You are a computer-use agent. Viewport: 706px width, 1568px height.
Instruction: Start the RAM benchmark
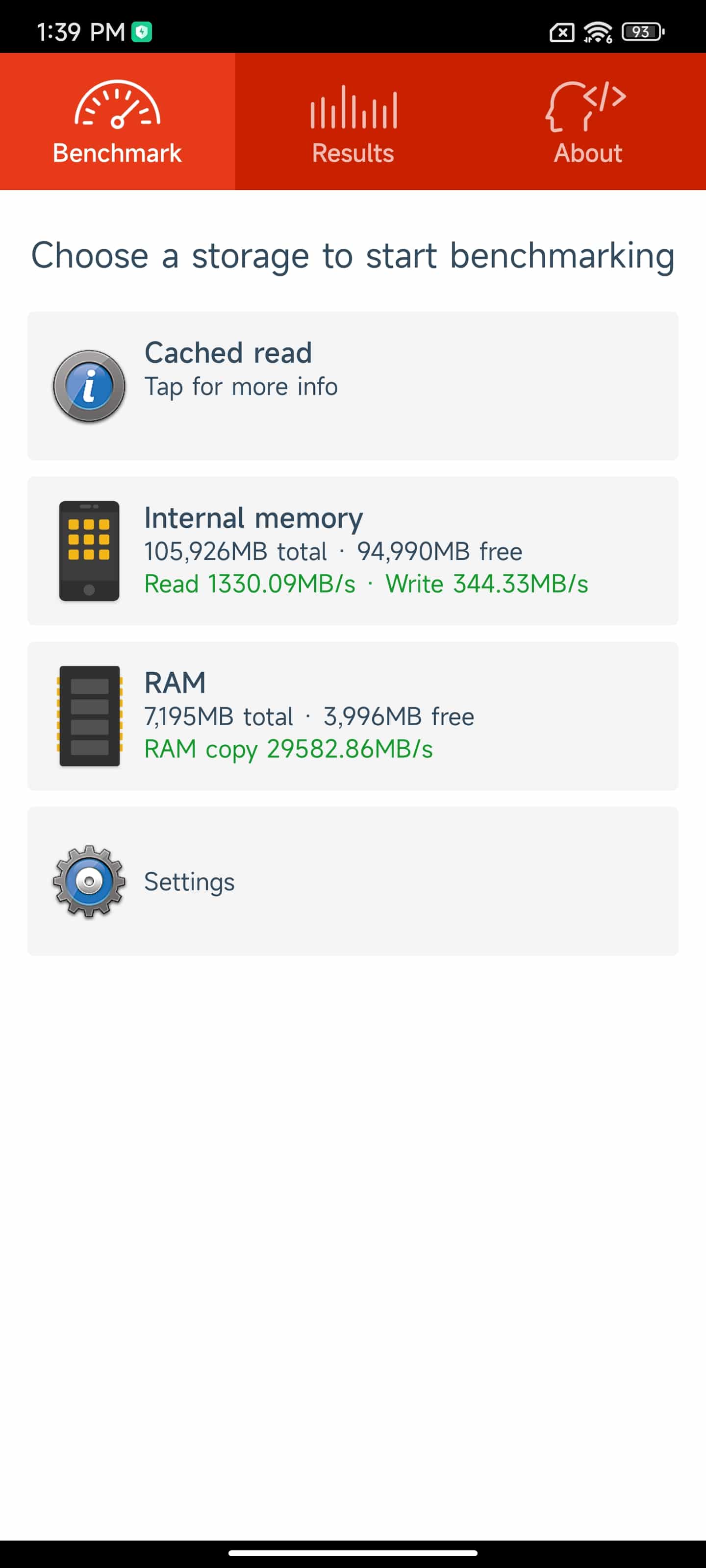[x=353, y=716]
